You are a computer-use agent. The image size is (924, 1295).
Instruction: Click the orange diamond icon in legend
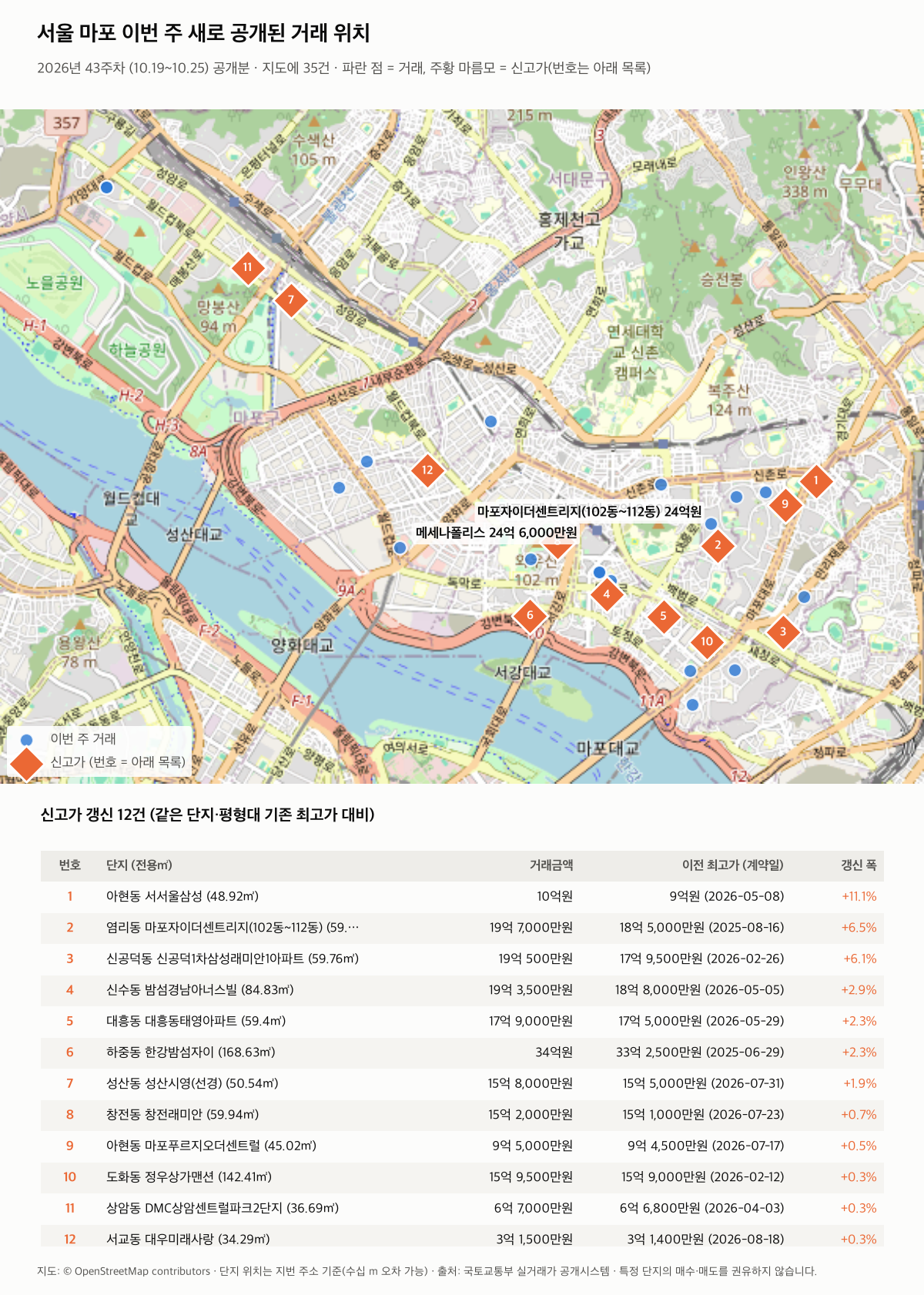click(x=27, y=762)
